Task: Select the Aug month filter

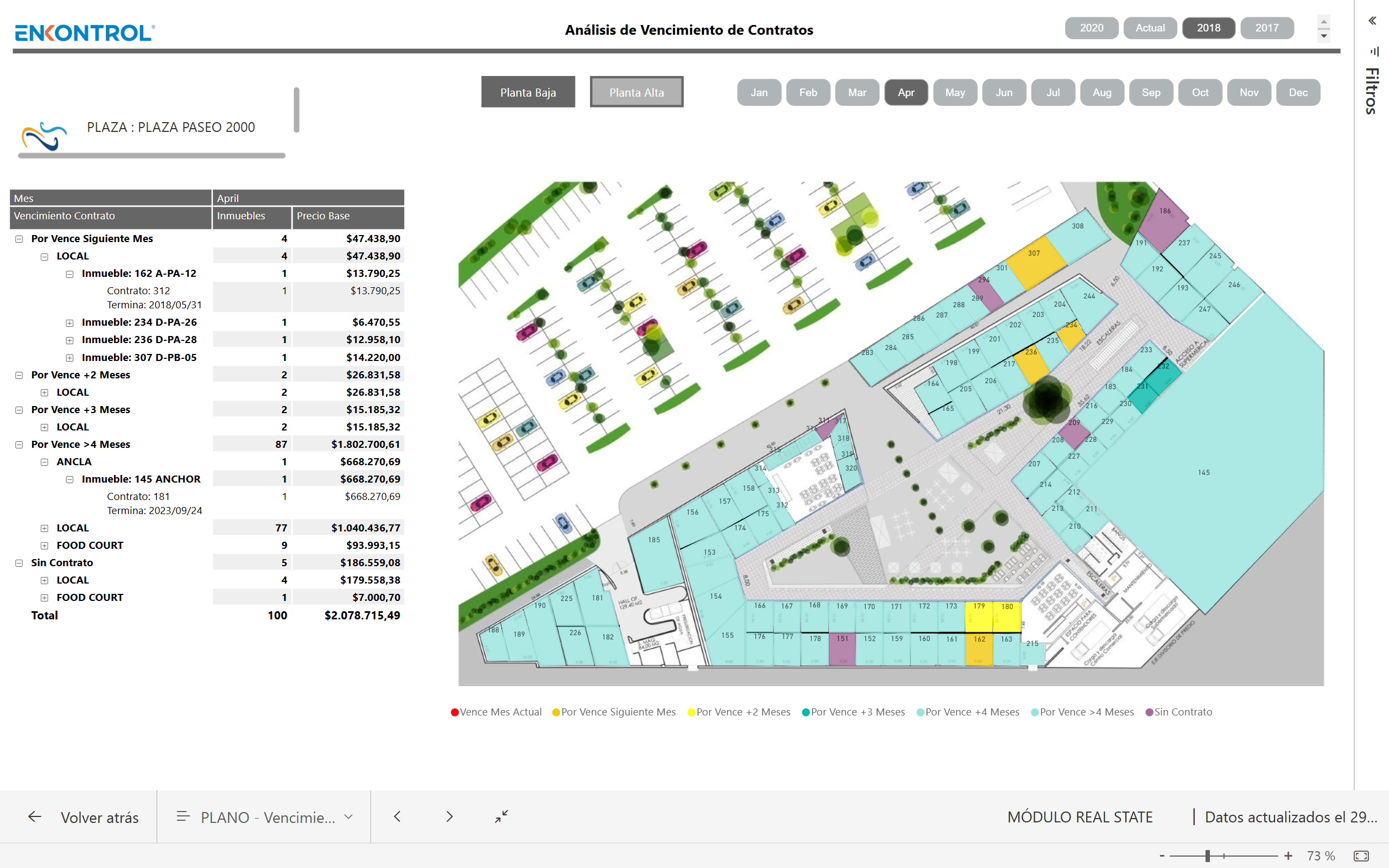Action: (x=1102, y=92)
